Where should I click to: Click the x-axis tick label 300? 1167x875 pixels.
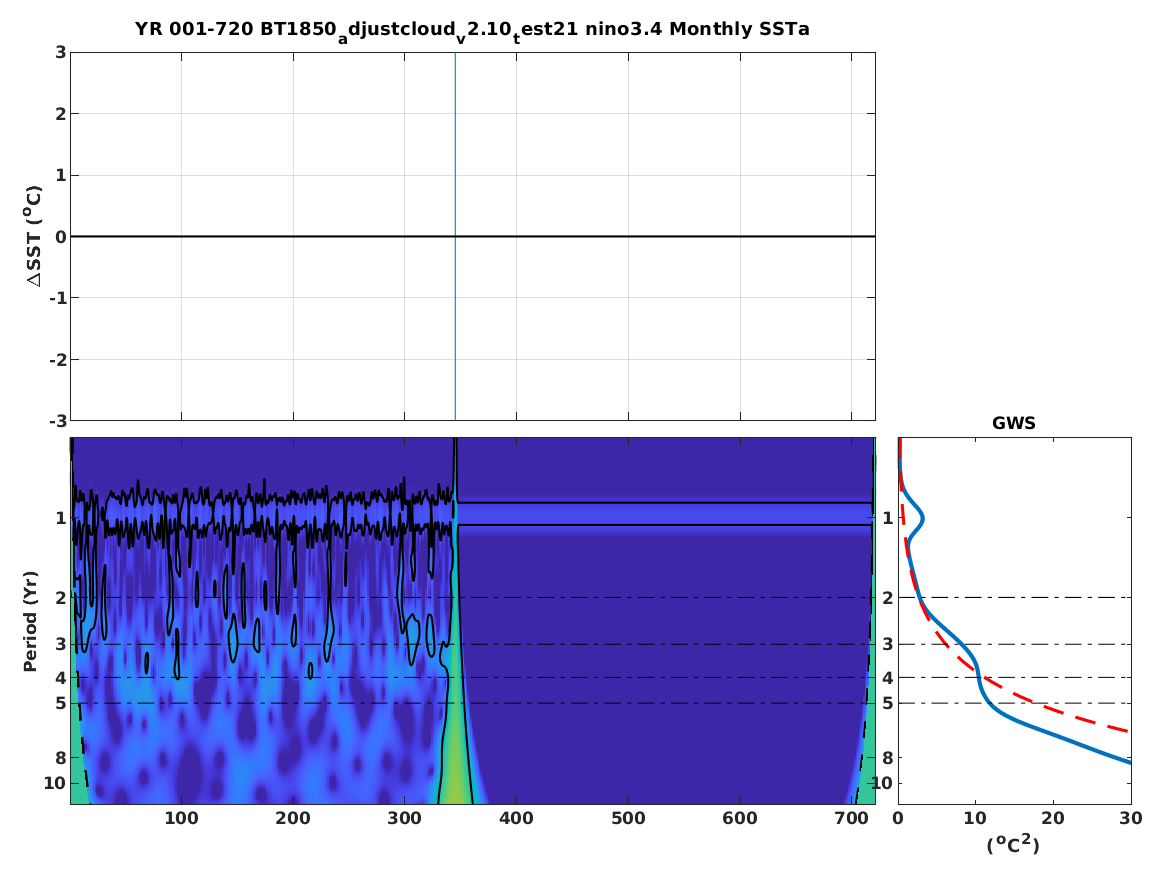point(405,818)
